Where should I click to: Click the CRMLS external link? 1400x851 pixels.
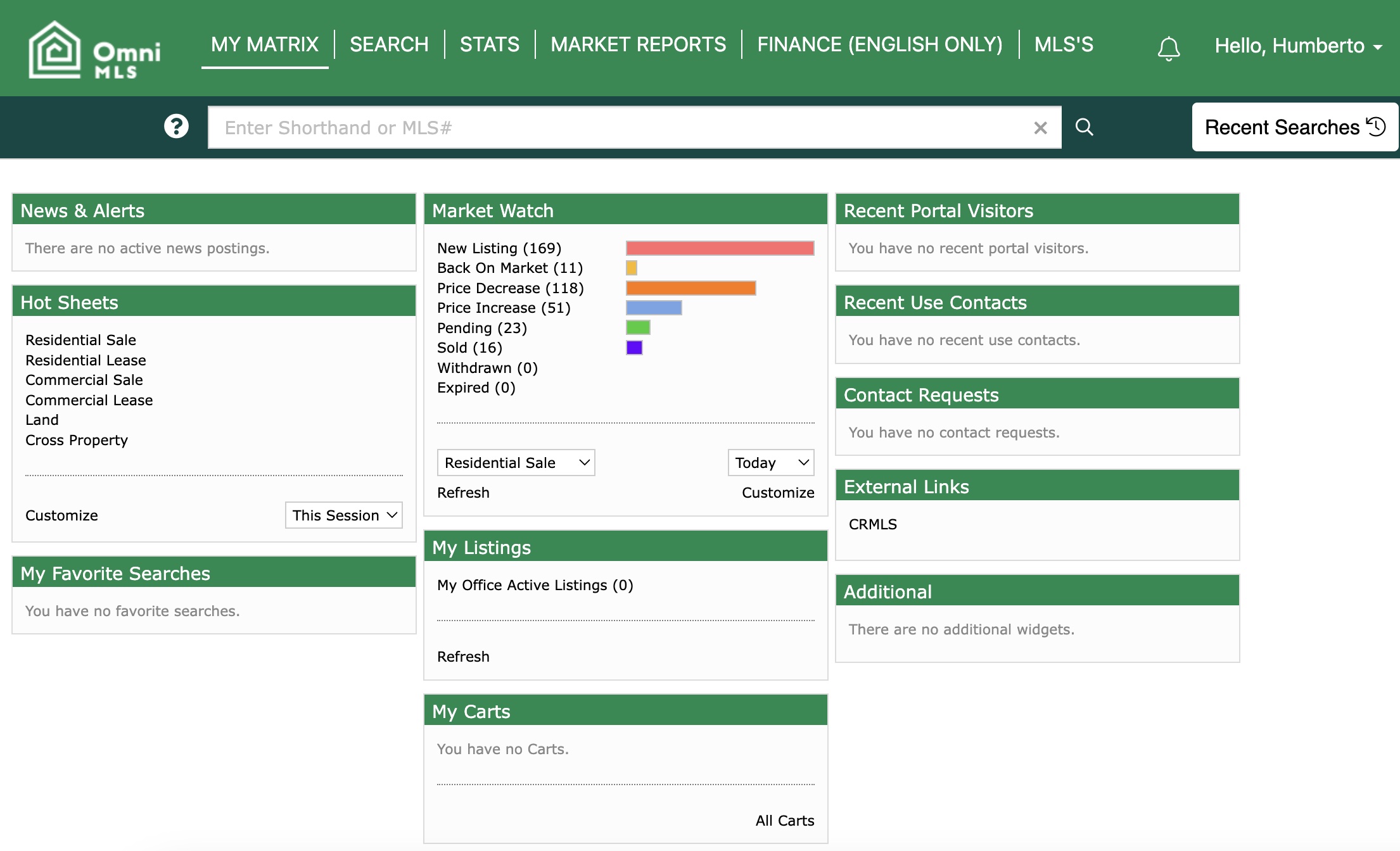[x=871, y=524]
